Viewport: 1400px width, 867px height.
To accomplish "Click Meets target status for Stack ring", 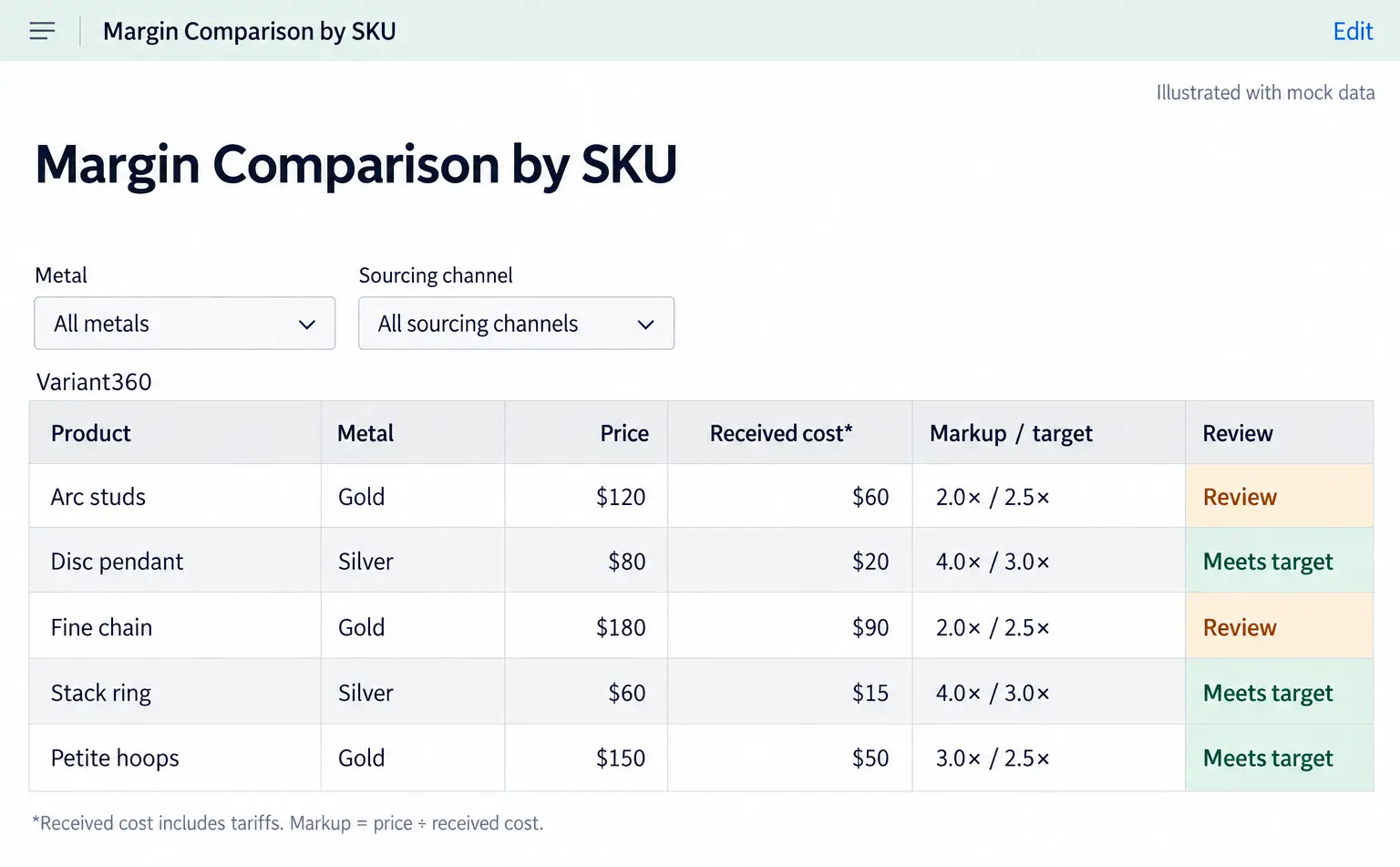I will pyautogui.click(x=1280, y=692).
